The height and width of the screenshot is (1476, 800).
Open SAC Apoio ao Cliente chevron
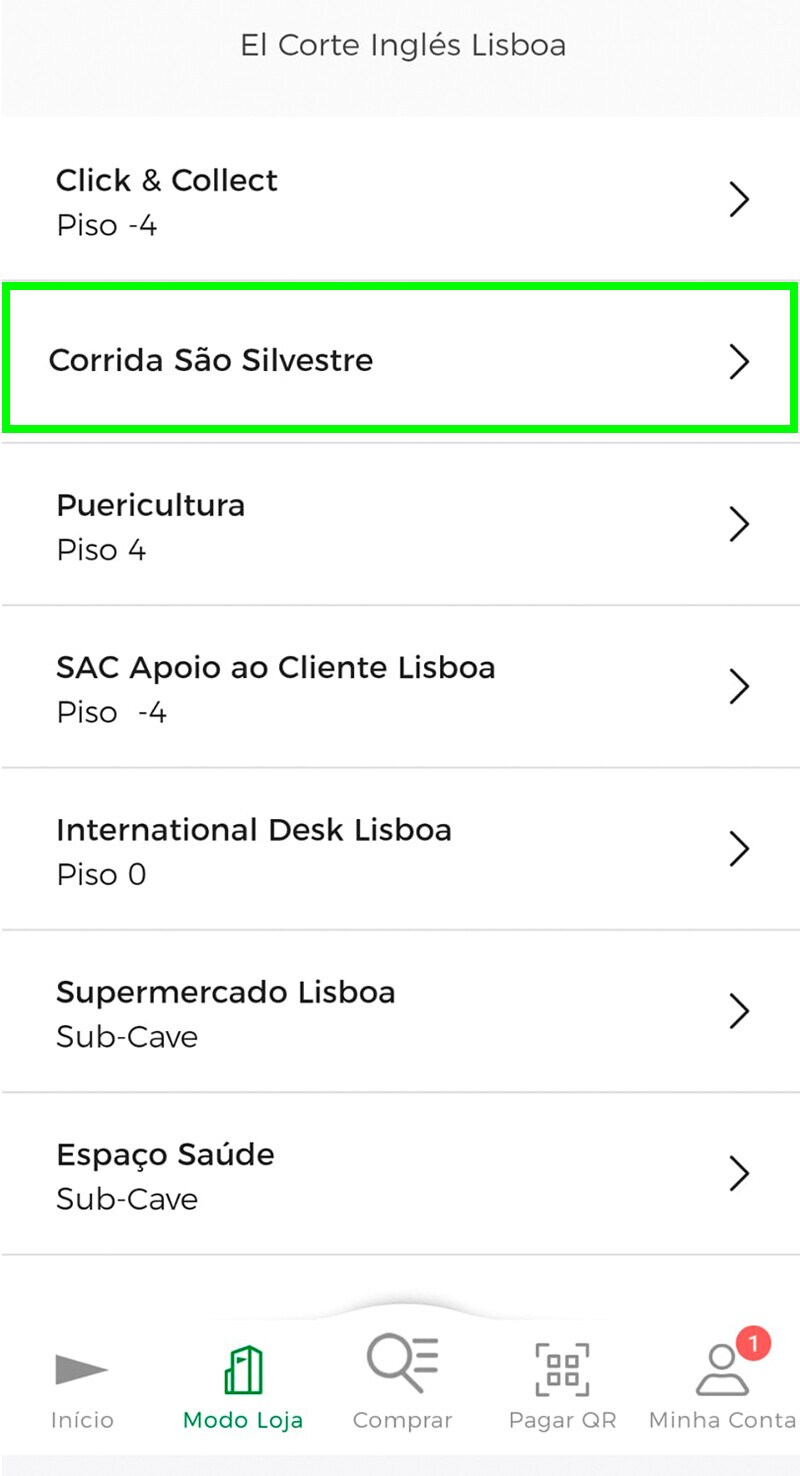coord(739,686)
